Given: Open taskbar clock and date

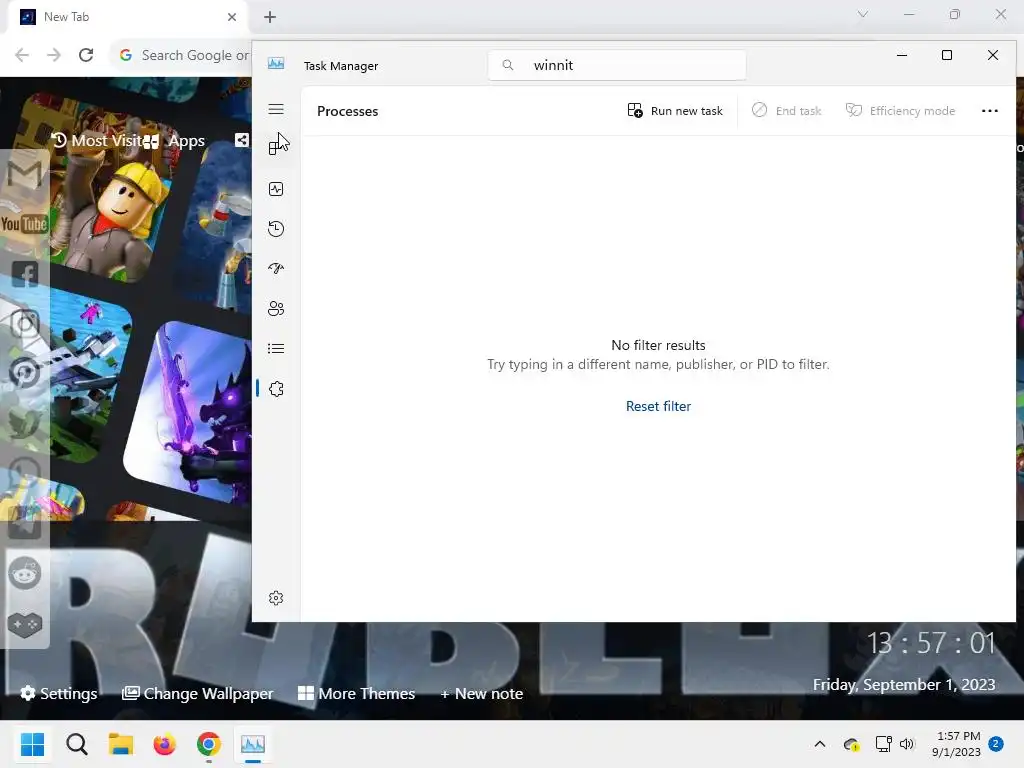Looking at the screenshot, I should pos(957,744).
